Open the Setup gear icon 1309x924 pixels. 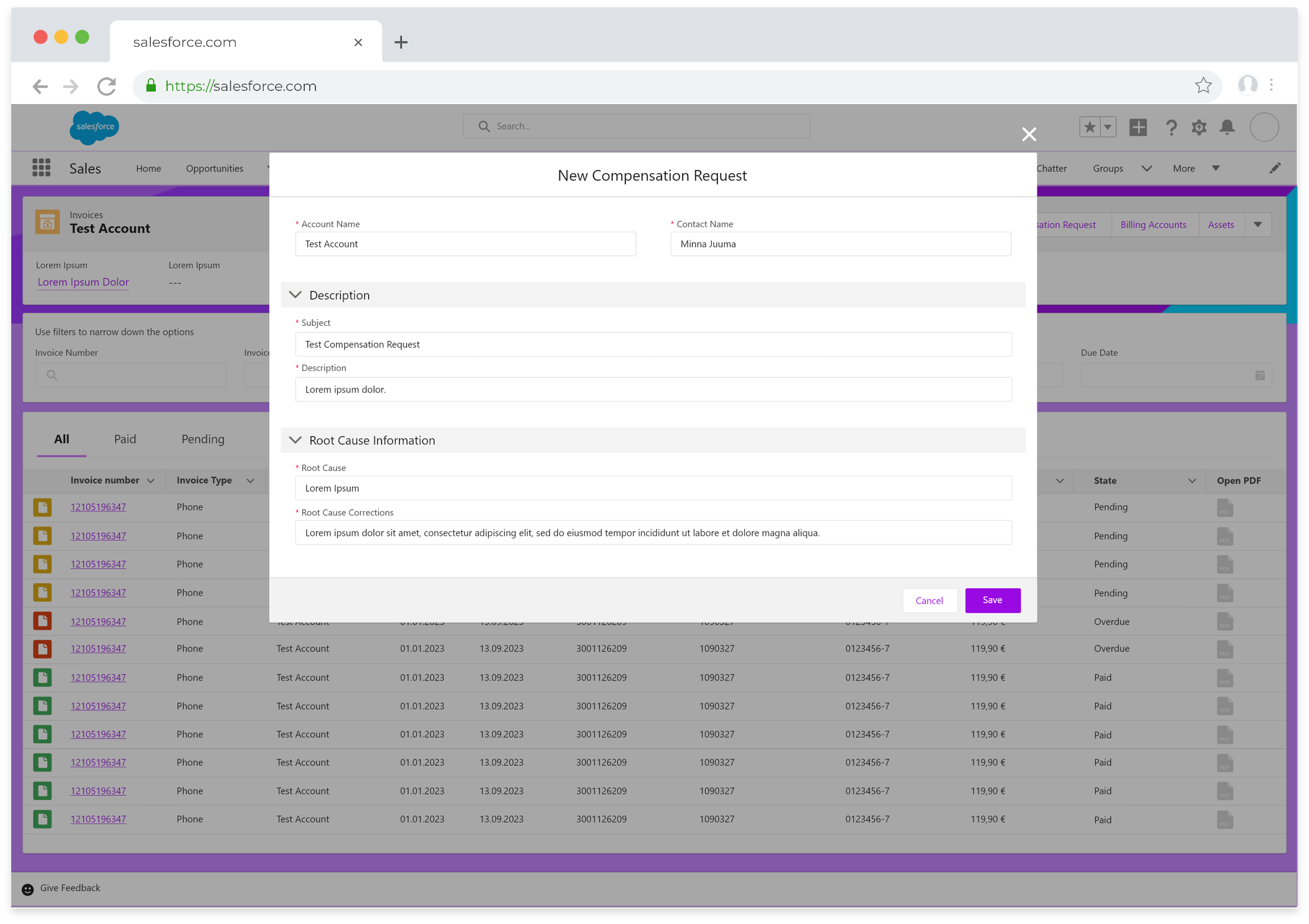click(x=1199, y=127)
